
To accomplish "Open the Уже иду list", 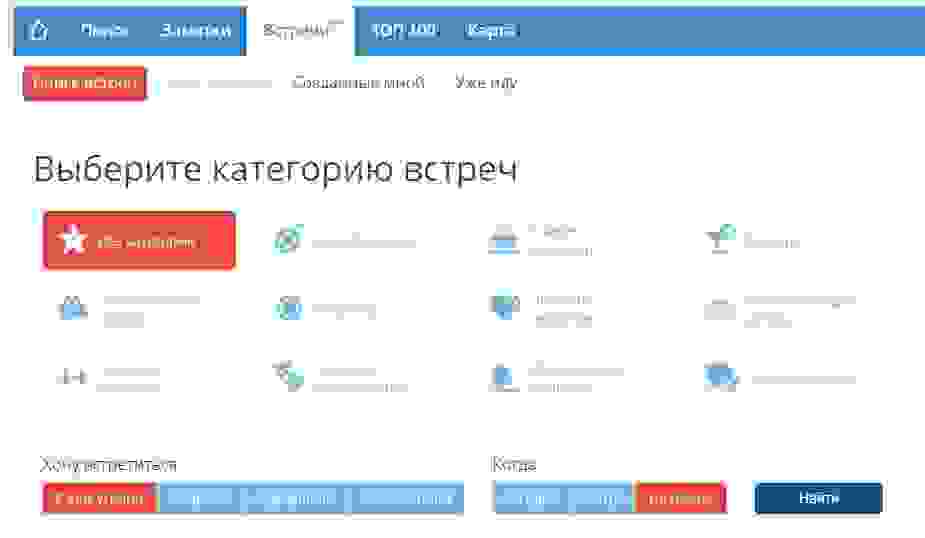I will pos(486,83).
